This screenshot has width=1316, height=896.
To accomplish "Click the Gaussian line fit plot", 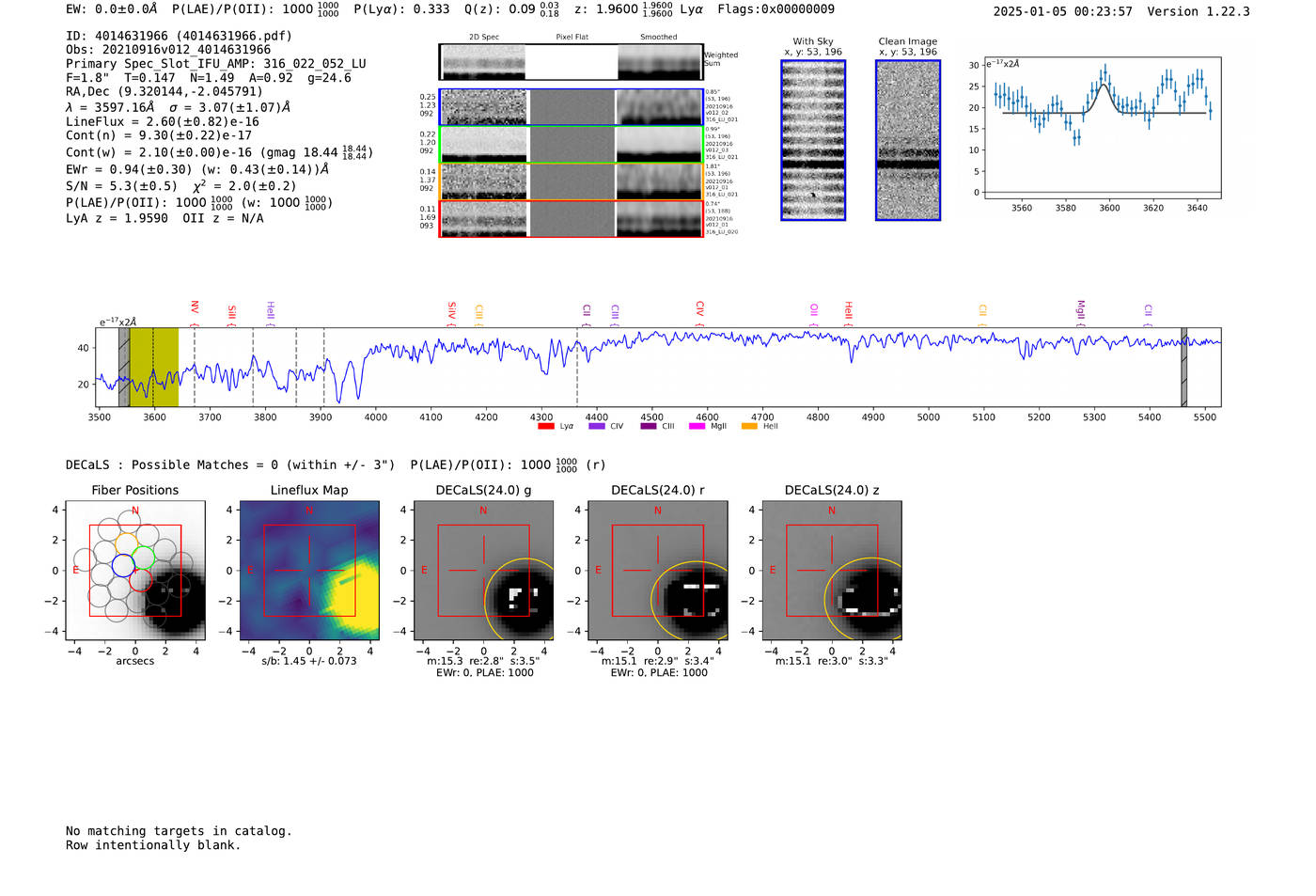I will pyautogui.click(x=1103, y=128).
